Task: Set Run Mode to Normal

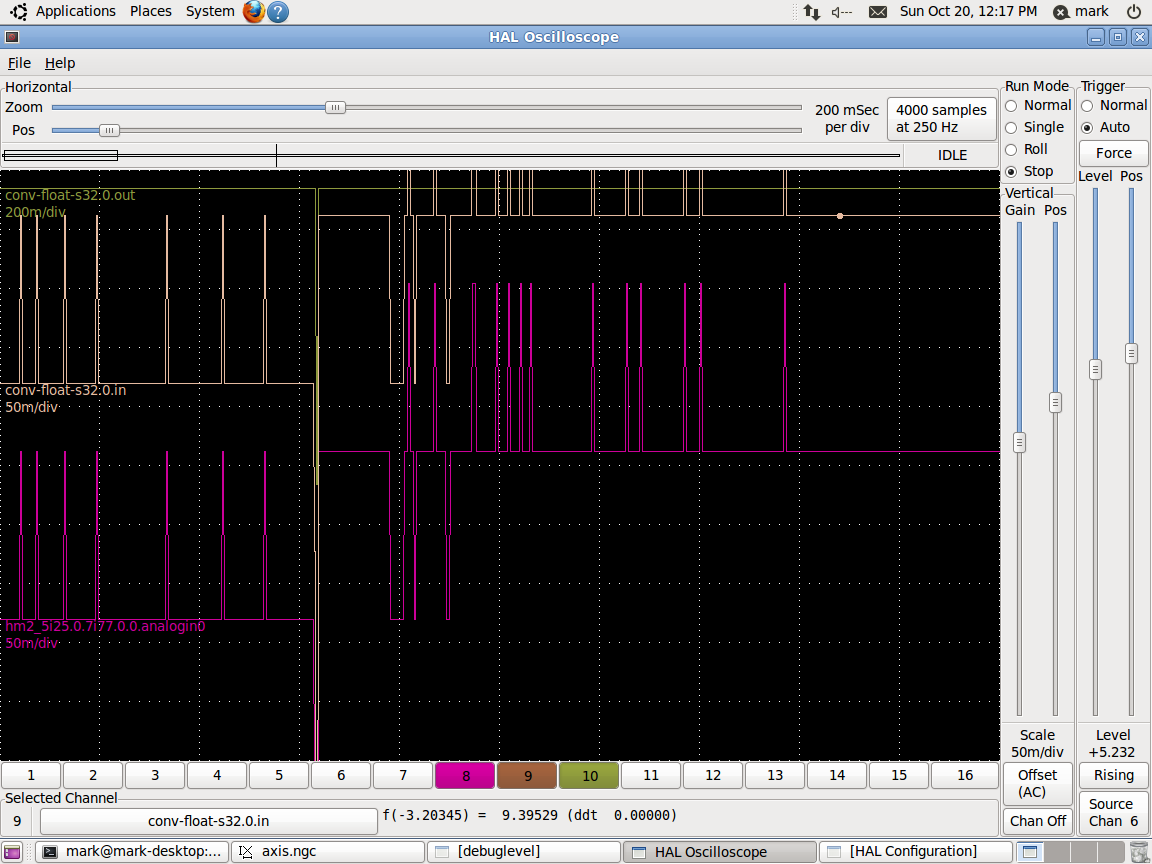Action: (1038, 106)
